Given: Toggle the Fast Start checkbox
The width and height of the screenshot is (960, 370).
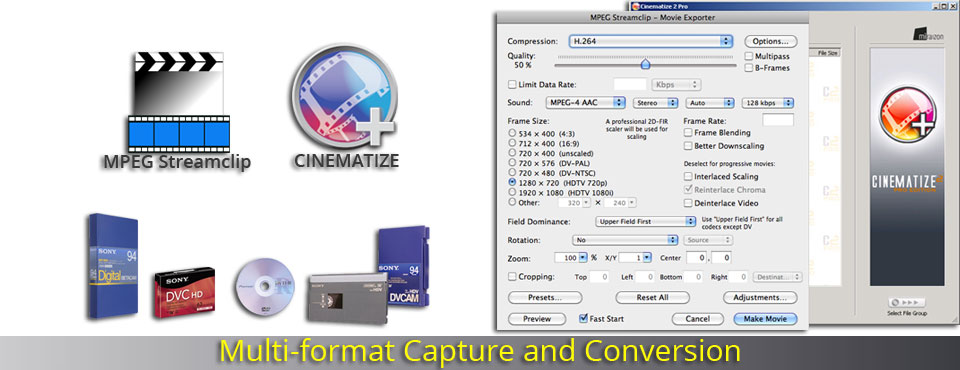Looking at the screenshot, I should (583, 319).
